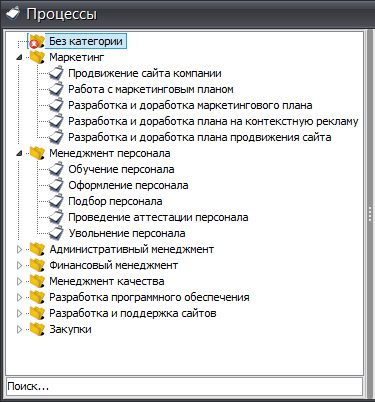Open Продвижение сайта компании process

pyautogui.click(x=145, y=73)
